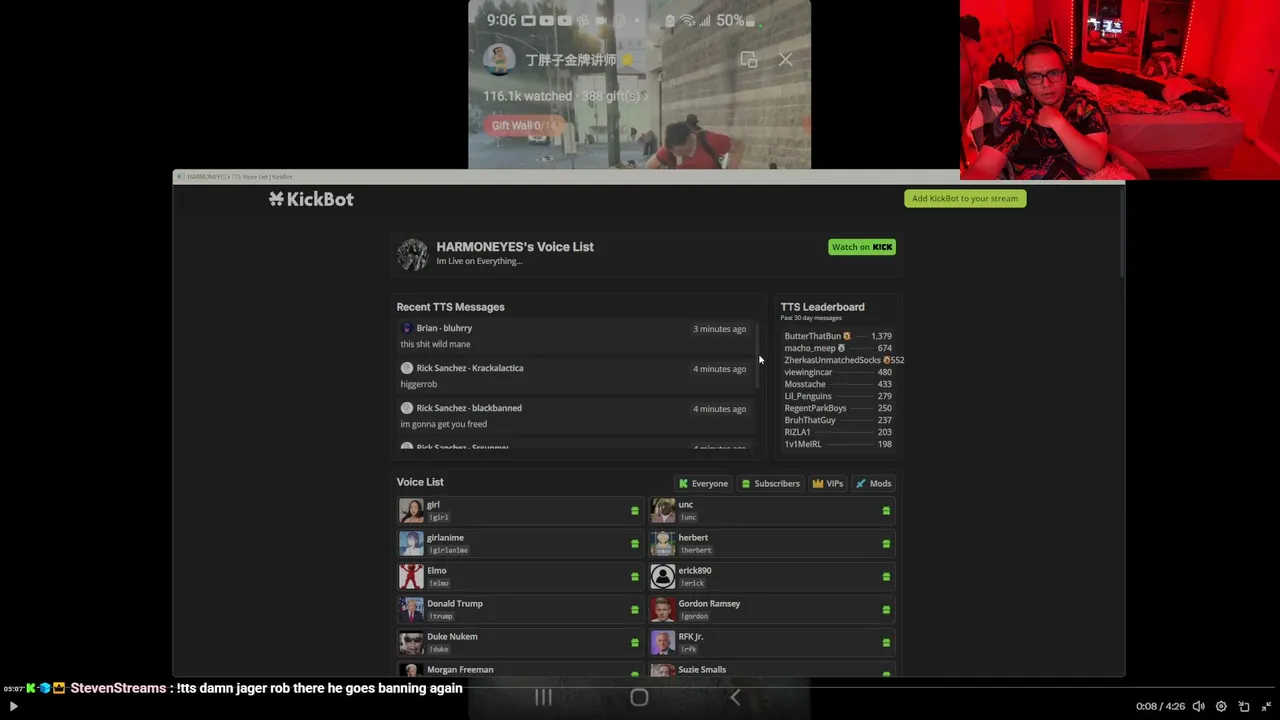Click the !gordon command tag
This screenshot has width=1280, height=720.
693,616
